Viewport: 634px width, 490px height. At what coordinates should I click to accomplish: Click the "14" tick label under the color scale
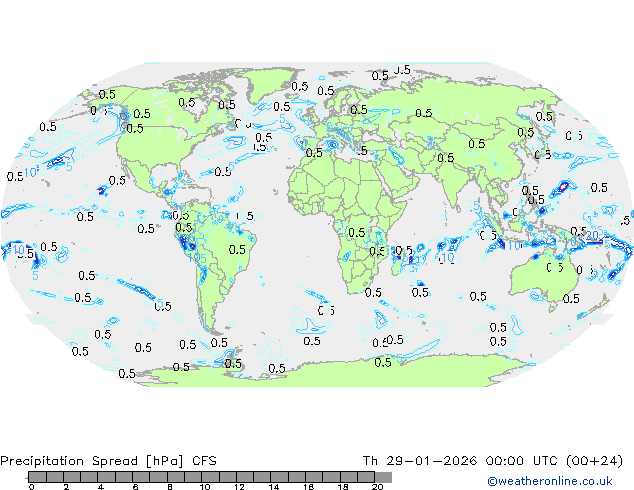(274, 487)
